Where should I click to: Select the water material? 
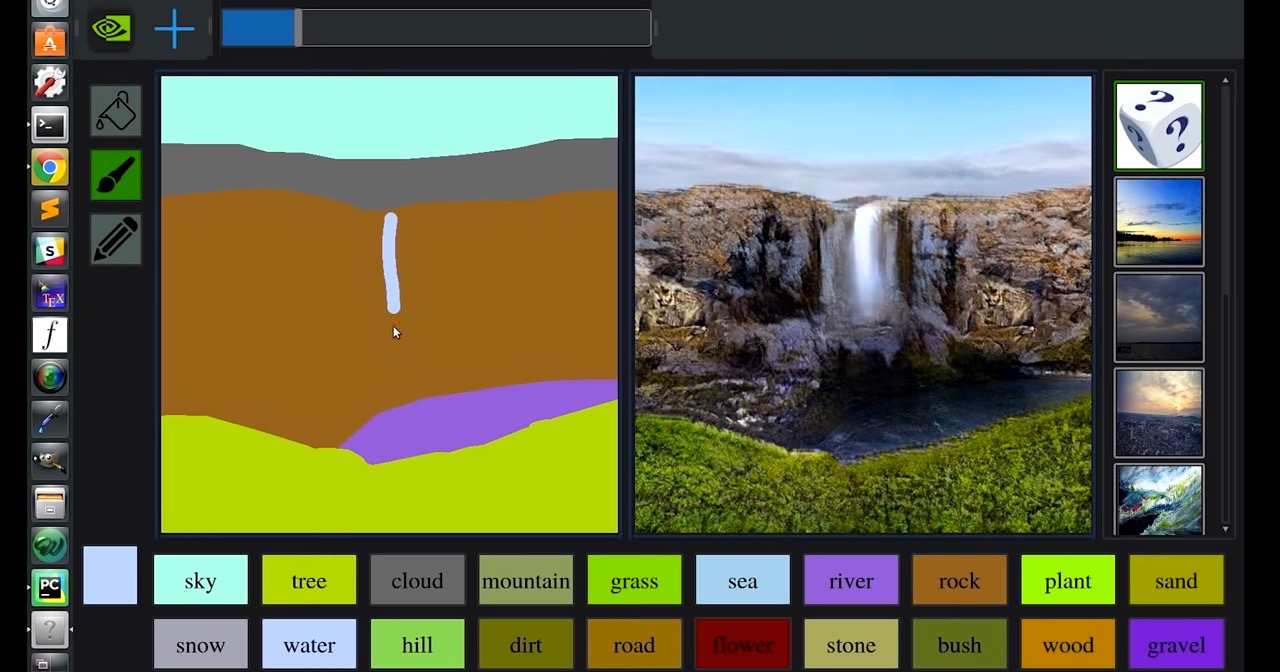tap(308, 645)
